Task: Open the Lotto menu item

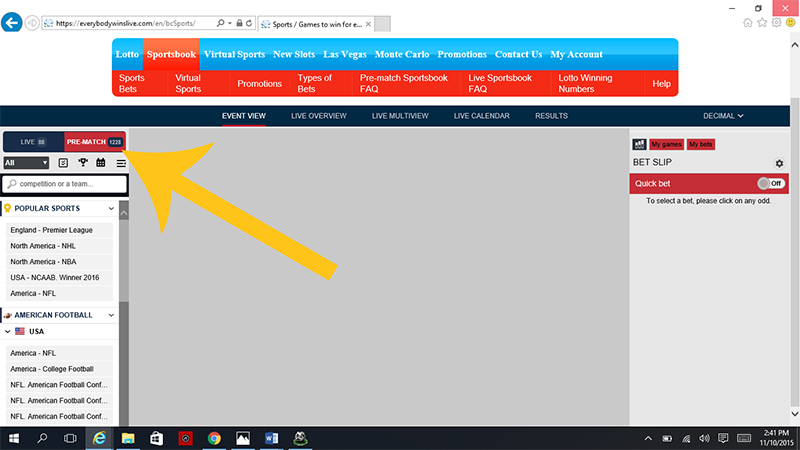Action: pos(127,54)
